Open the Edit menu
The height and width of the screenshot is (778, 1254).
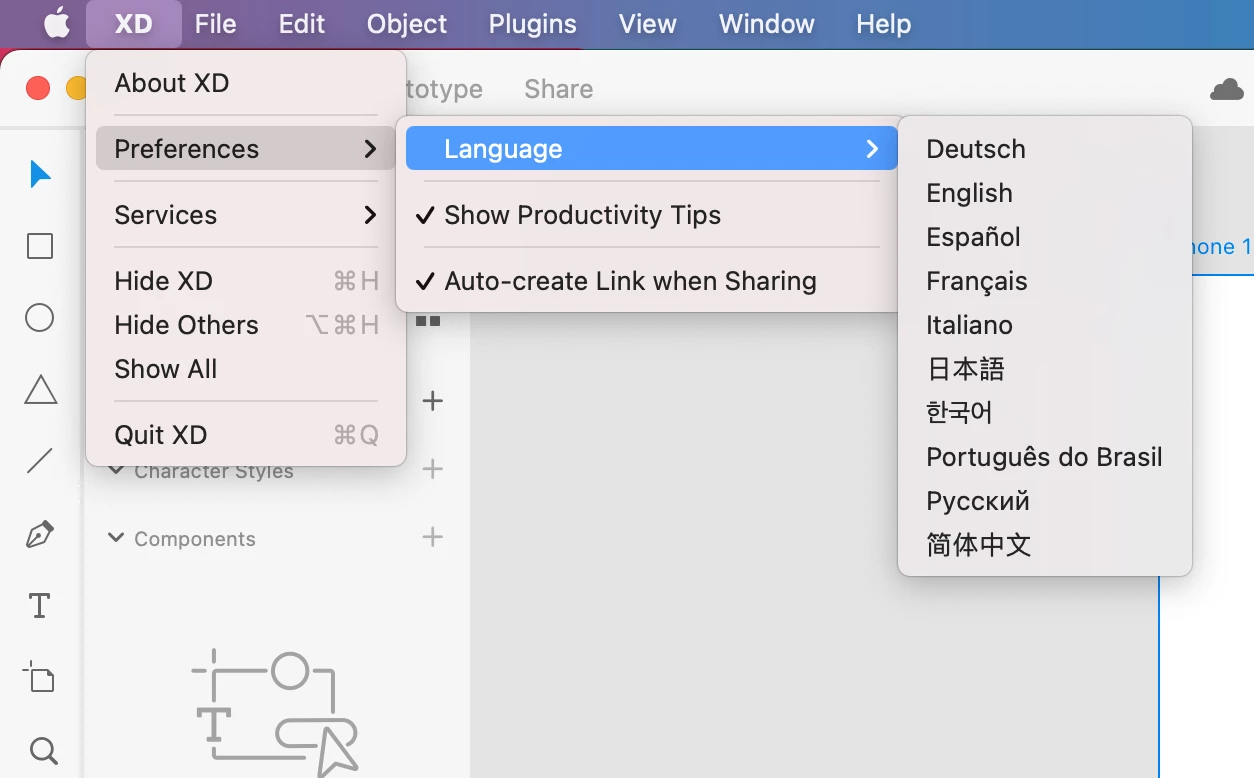(x=302, y=23)
